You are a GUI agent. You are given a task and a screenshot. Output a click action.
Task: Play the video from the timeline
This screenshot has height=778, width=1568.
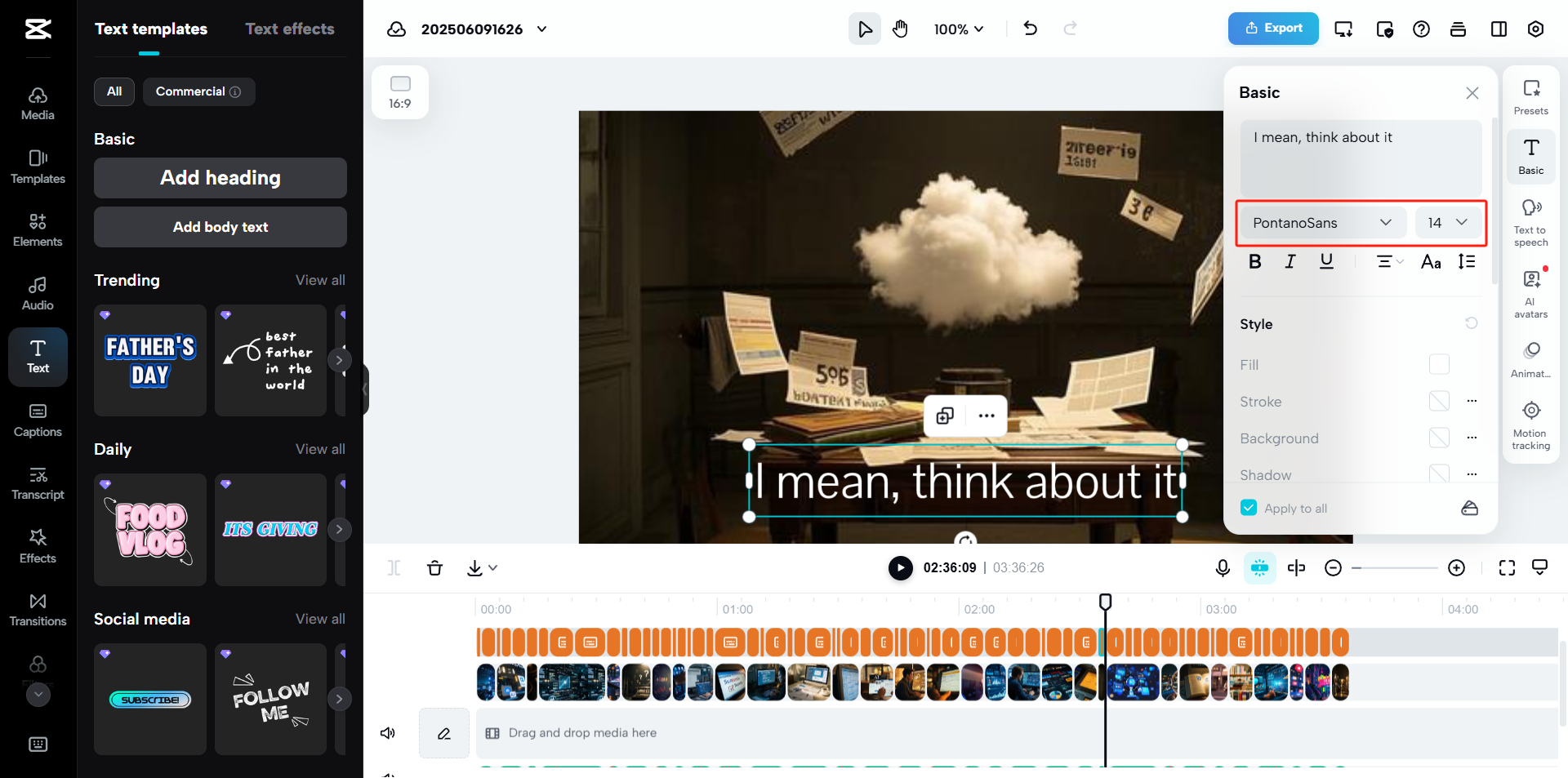[900, 567]
